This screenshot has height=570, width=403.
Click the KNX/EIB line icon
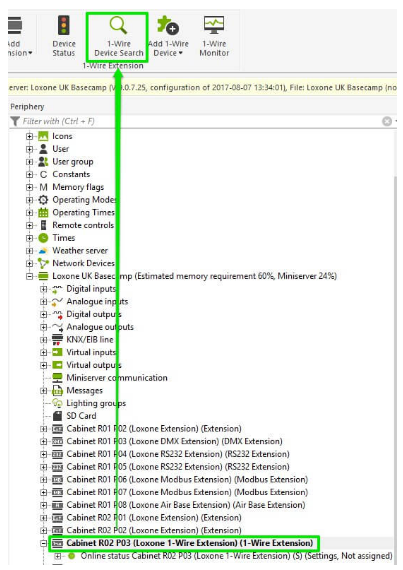[57, 340]
